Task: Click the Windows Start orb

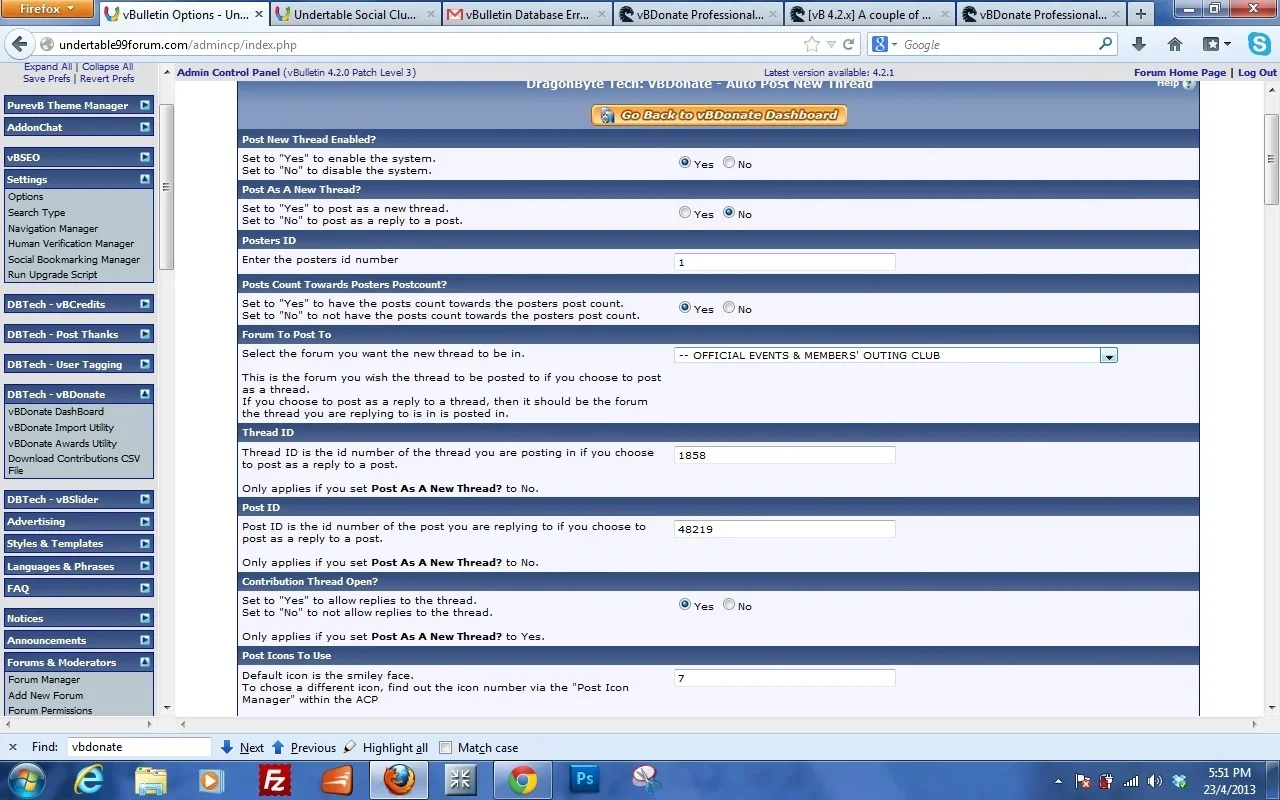Action: (x=26, y=779)
